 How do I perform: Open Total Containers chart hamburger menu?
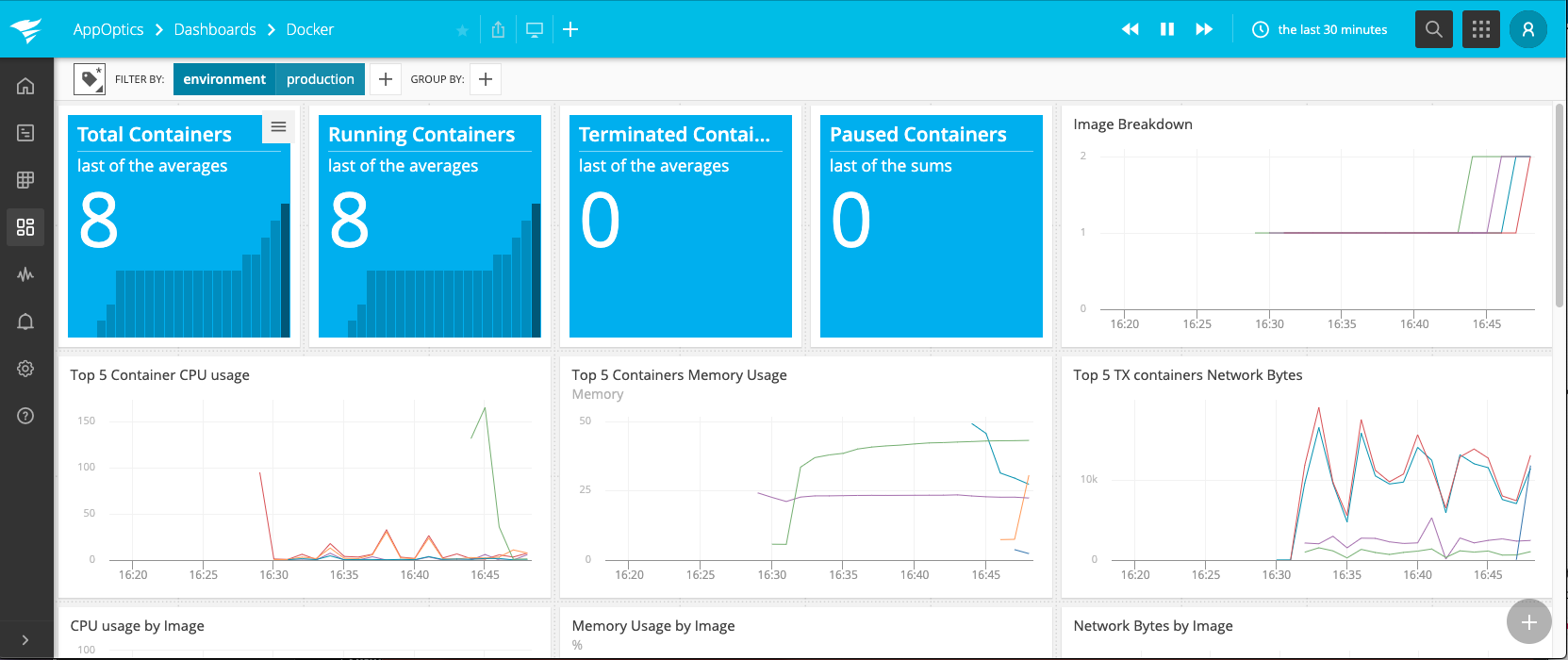click(278, 126)
